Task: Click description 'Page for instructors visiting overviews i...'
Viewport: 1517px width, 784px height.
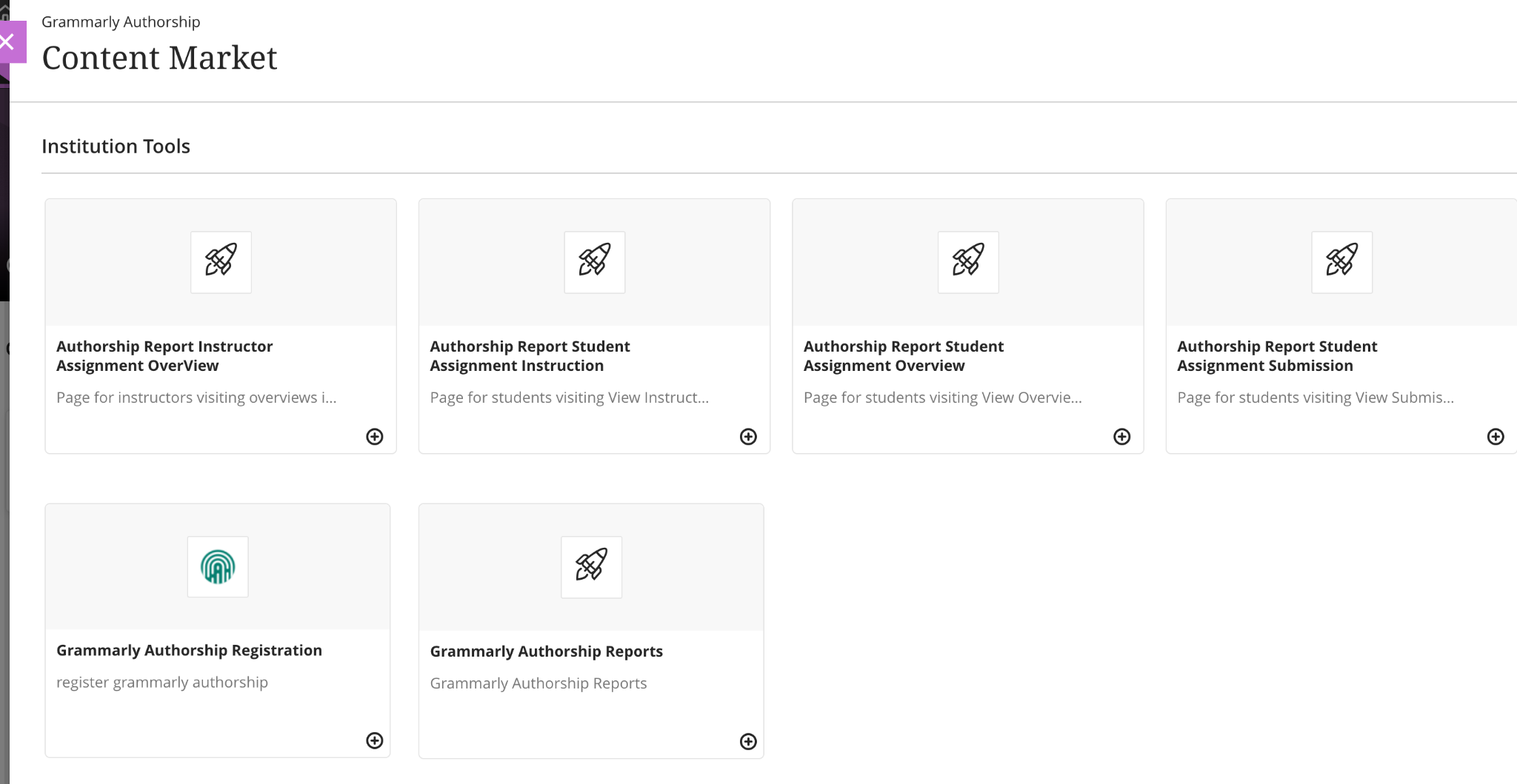Action: coord(196,398)
